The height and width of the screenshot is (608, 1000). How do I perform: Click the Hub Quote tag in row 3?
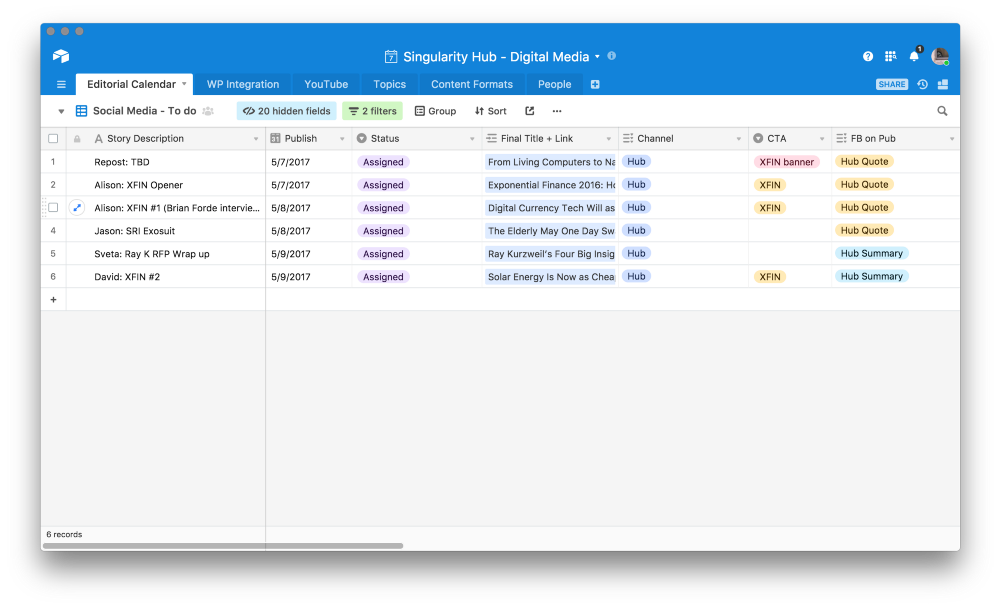[x=864, y=207]
